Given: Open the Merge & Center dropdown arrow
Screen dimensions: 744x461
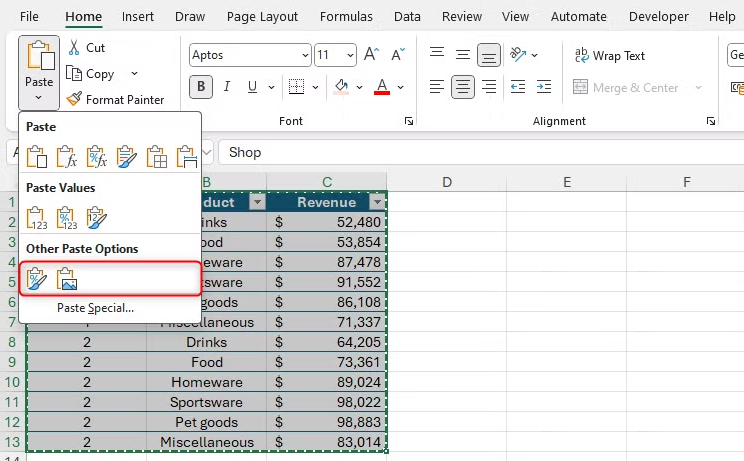Looking at the screenshot, I should pyautogui.click(x=698, y=88).
